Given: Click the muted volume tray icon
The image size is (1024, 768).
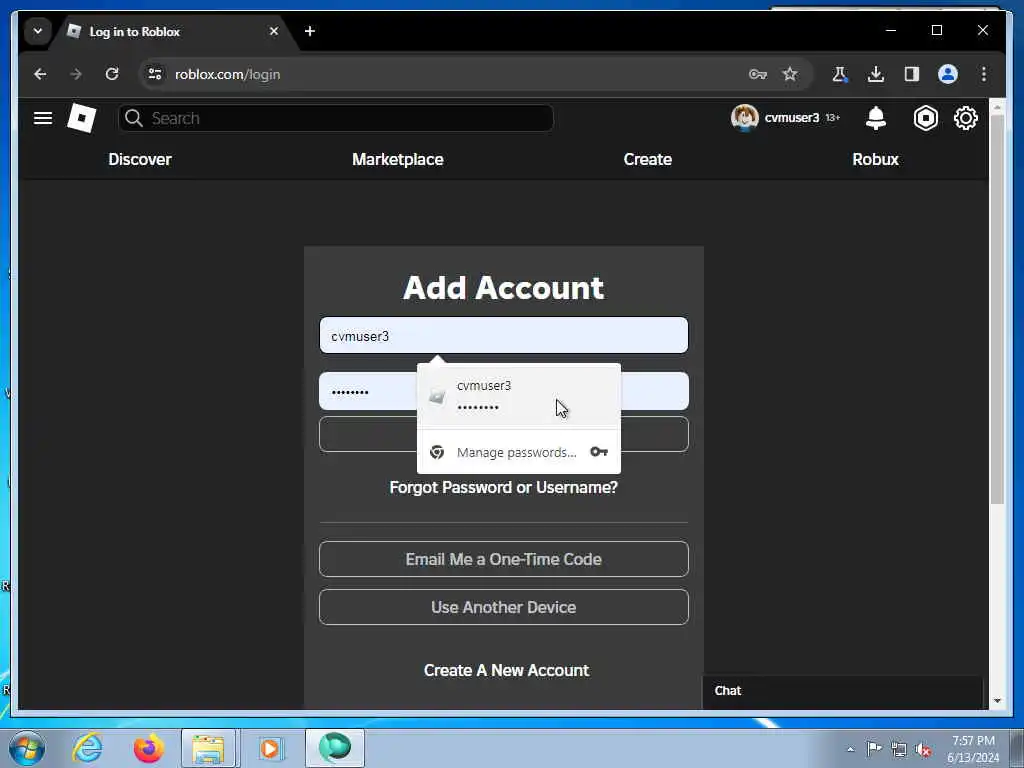Looking at the screenshot, I should click(x=923, y=750).
